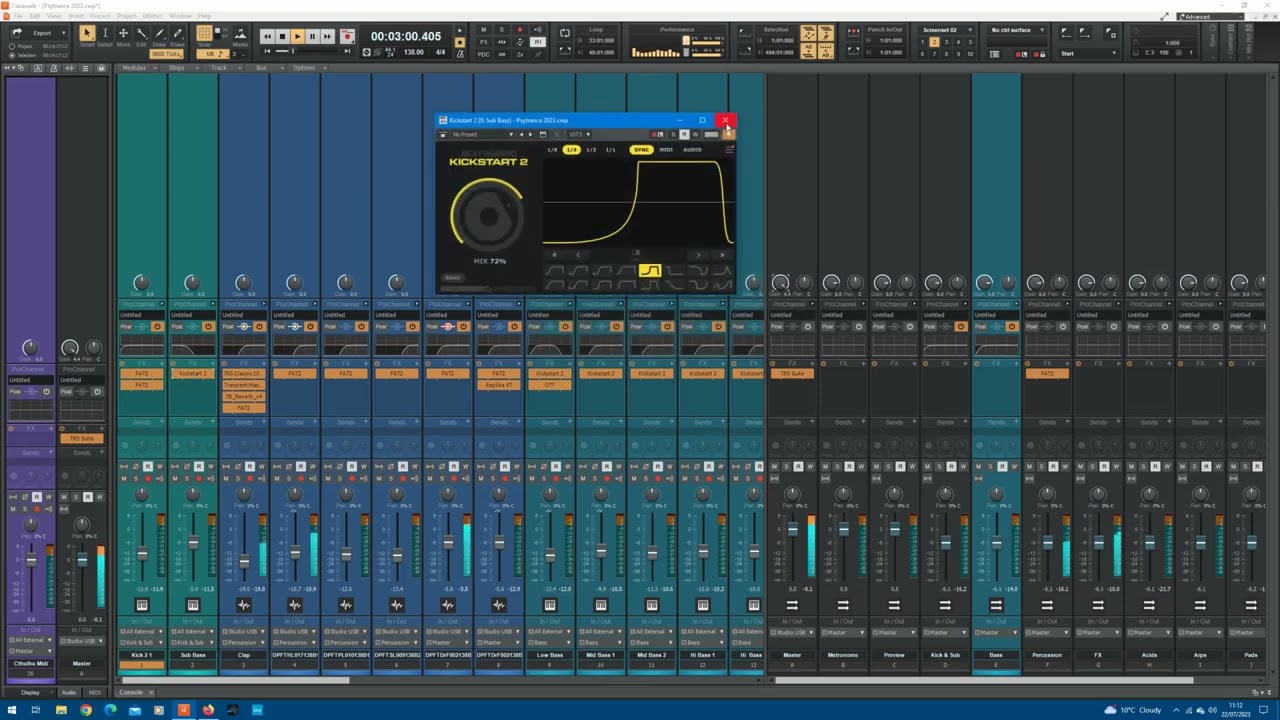Click the transport time display 00:03:00.405
The height and width of the screenshot is (720, 1280).
coord(406,36)
